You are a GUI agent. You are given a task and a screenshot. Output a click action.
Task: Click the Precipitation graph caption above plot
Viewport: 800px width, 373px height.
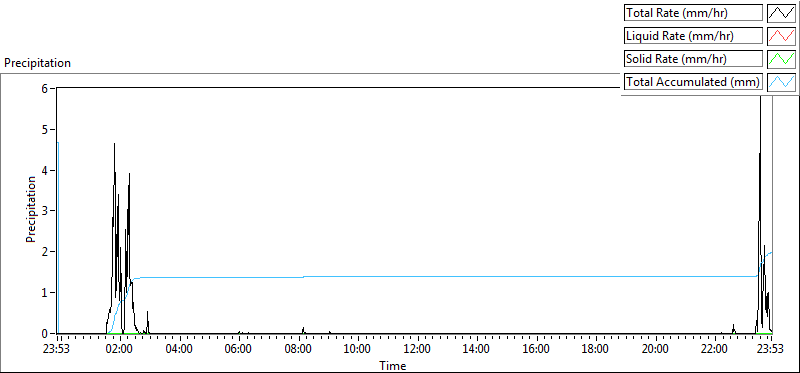(x=38, y=63)
